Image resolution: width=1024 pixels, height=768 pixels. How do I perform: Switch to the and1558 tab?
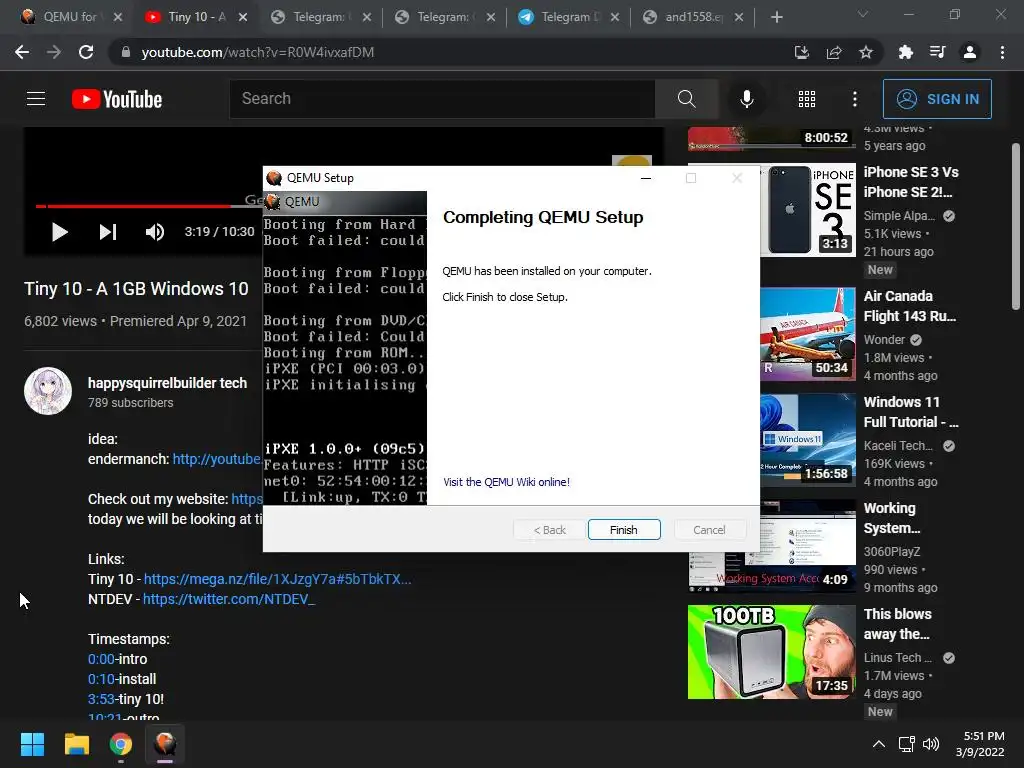pos(692,17)
